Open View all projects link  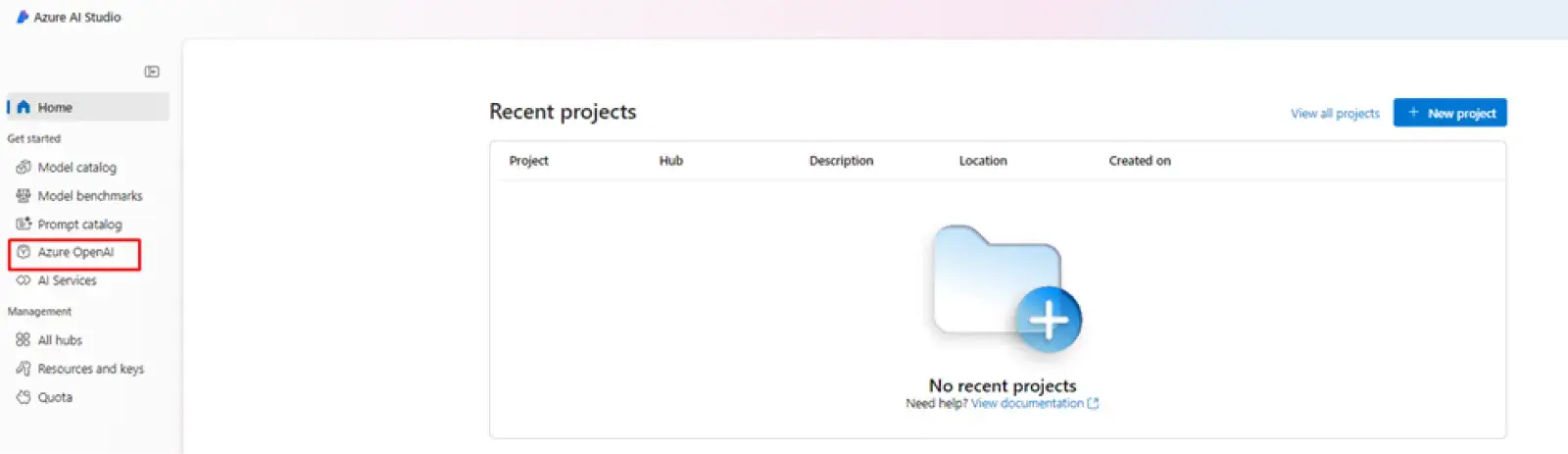[x=1335, y=114]
